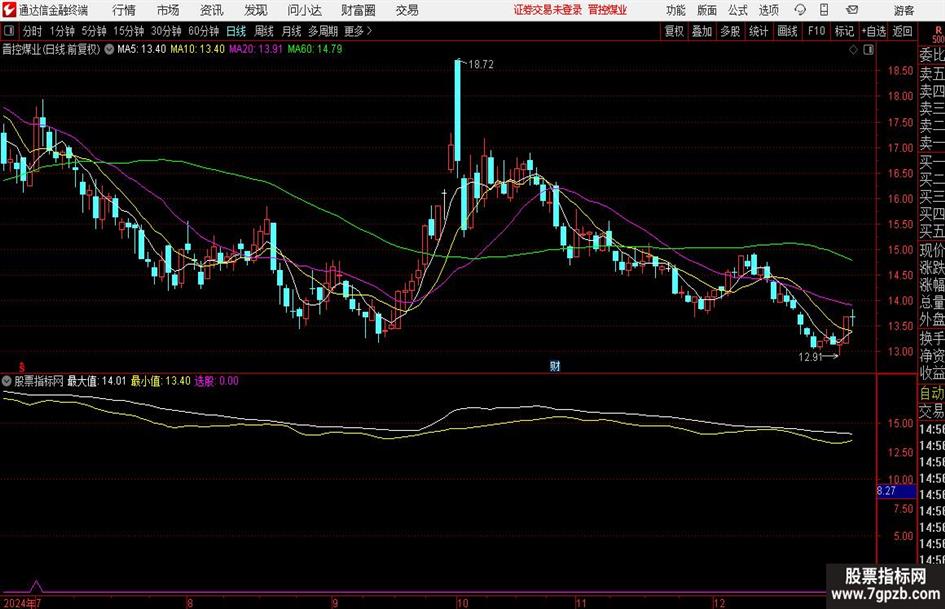Screen dimensions: 945x609
Task: Toggle the right info panel icon
Action: pyautogui.click(x=868, y=50)
